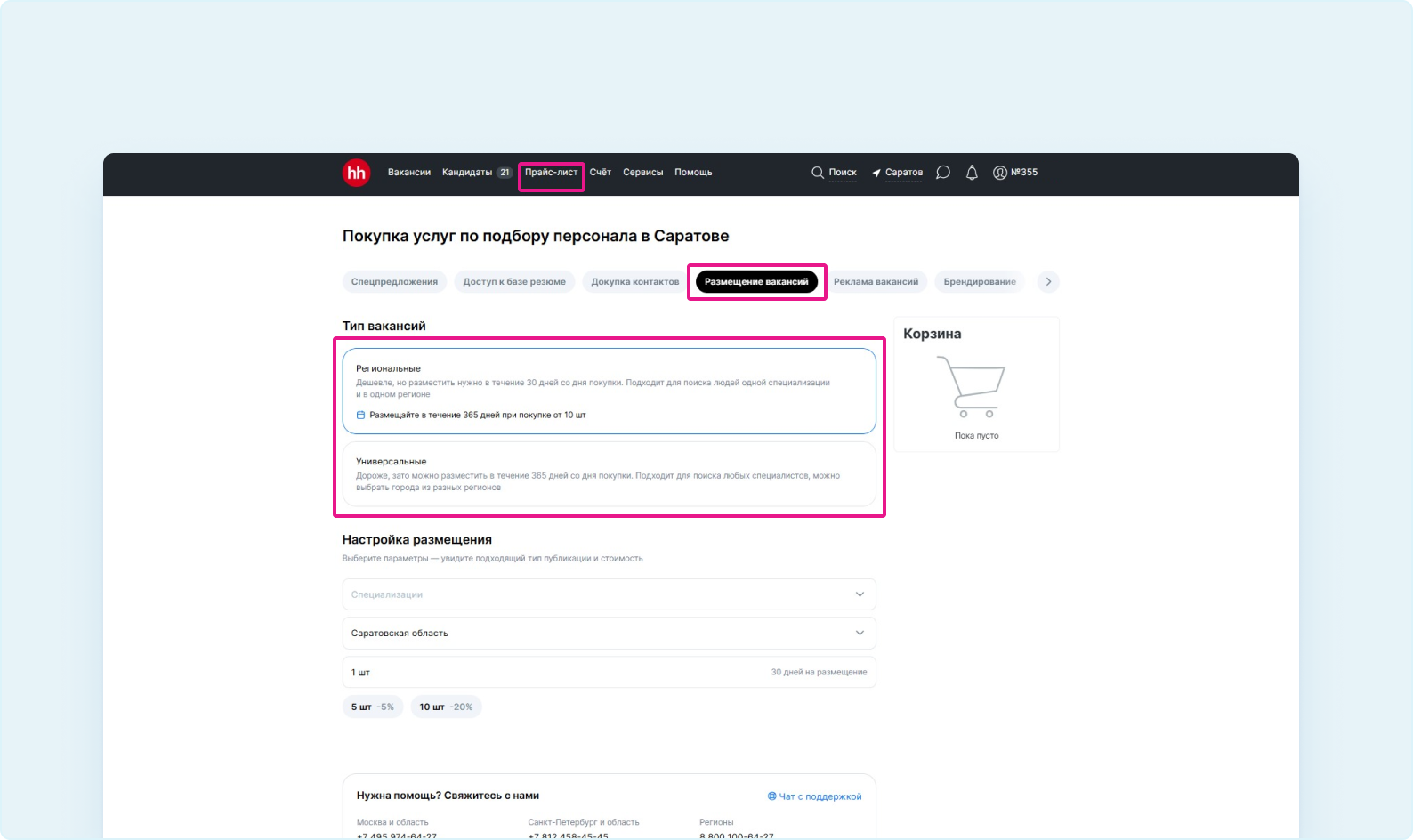Open the chat messages icon
Screen dimensions: 1413x840
point(943,173)
